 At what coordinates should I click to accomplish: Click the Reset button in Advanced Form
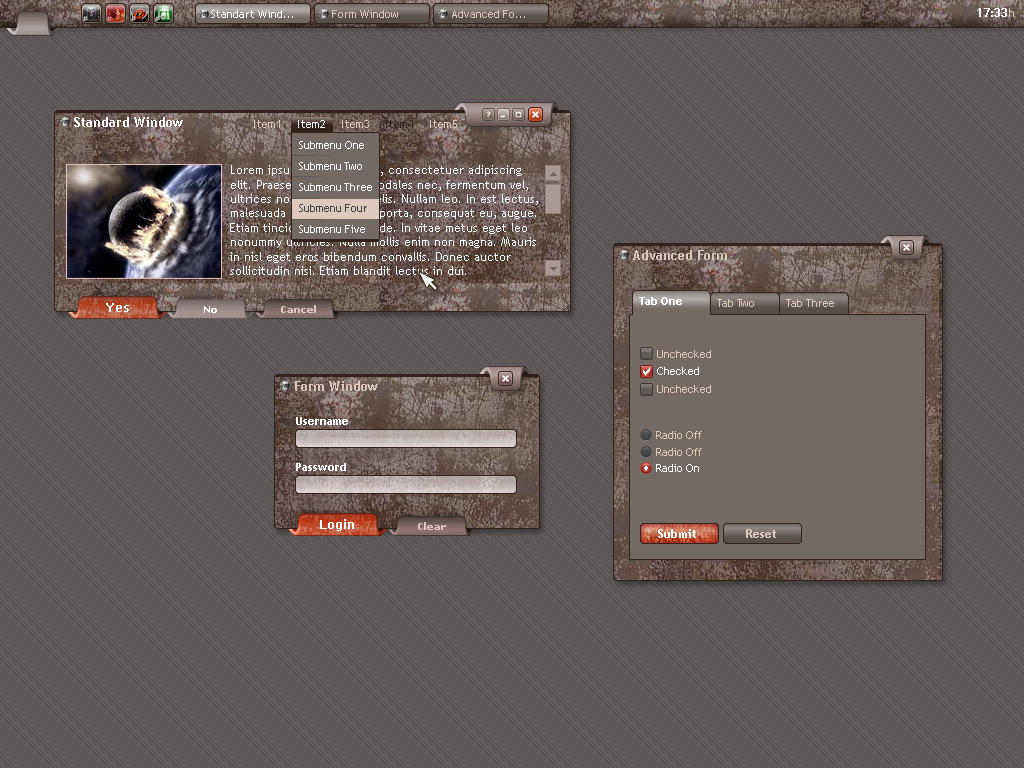(761, 534)
